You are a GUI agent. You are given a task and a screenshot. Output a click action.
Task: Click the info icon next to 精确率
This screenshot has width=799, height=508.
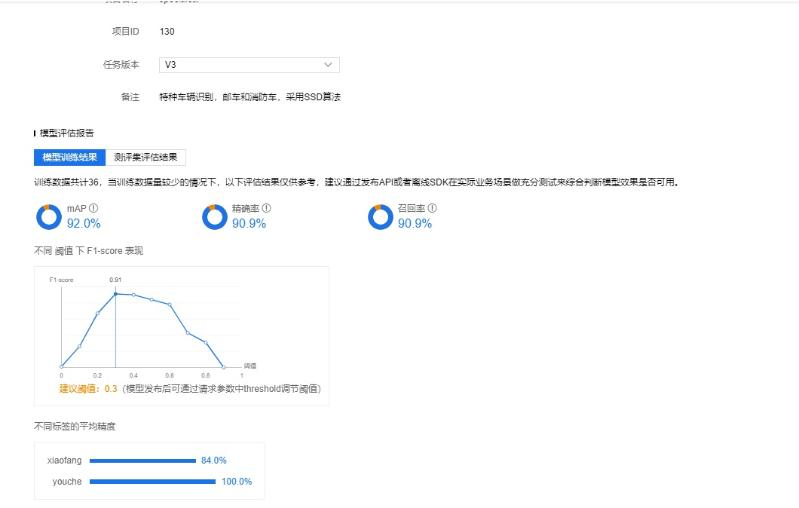click(267, 208)
